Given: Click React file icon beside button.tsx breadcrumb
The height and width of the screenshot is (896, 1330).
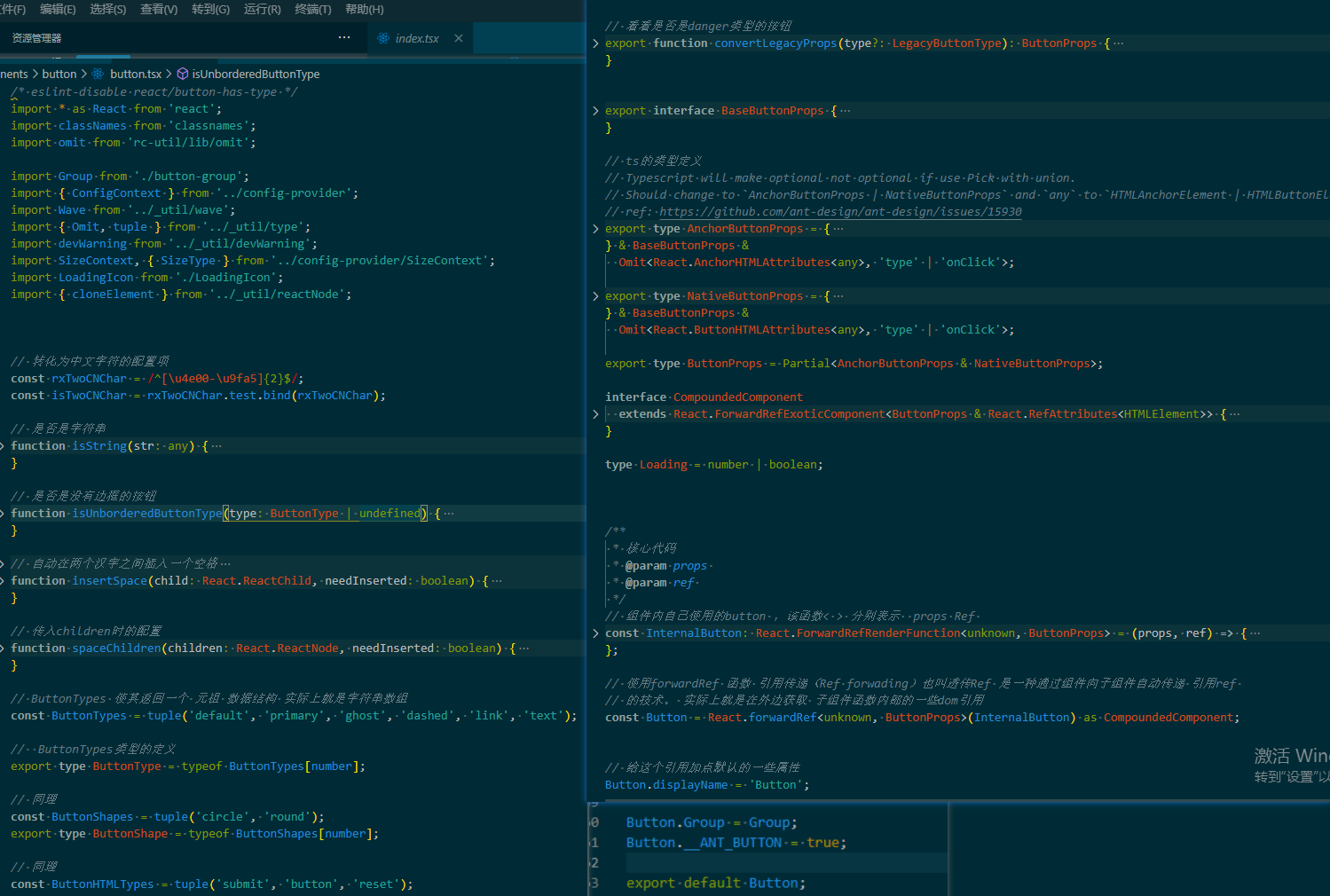Looking at the screenshot, I should click(x=98, y=74).
